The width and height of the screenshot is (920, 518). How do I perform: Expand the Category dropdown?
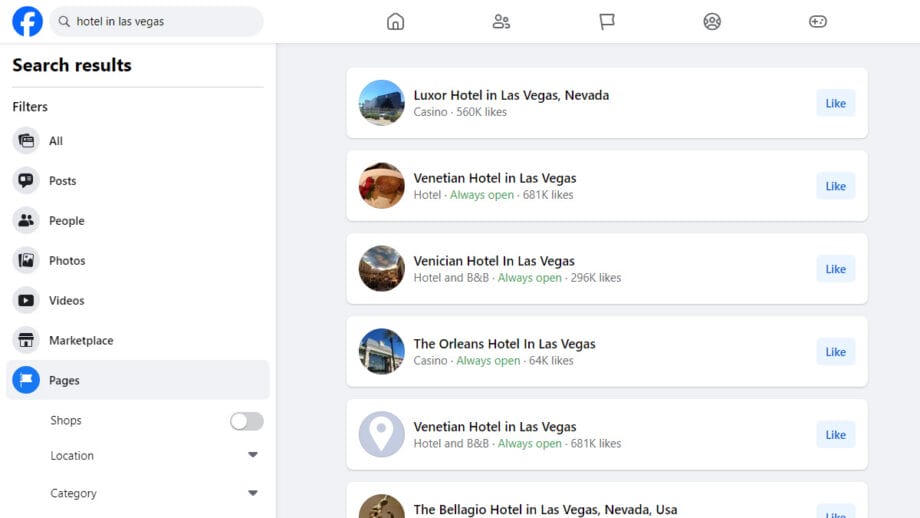point(253,493)
